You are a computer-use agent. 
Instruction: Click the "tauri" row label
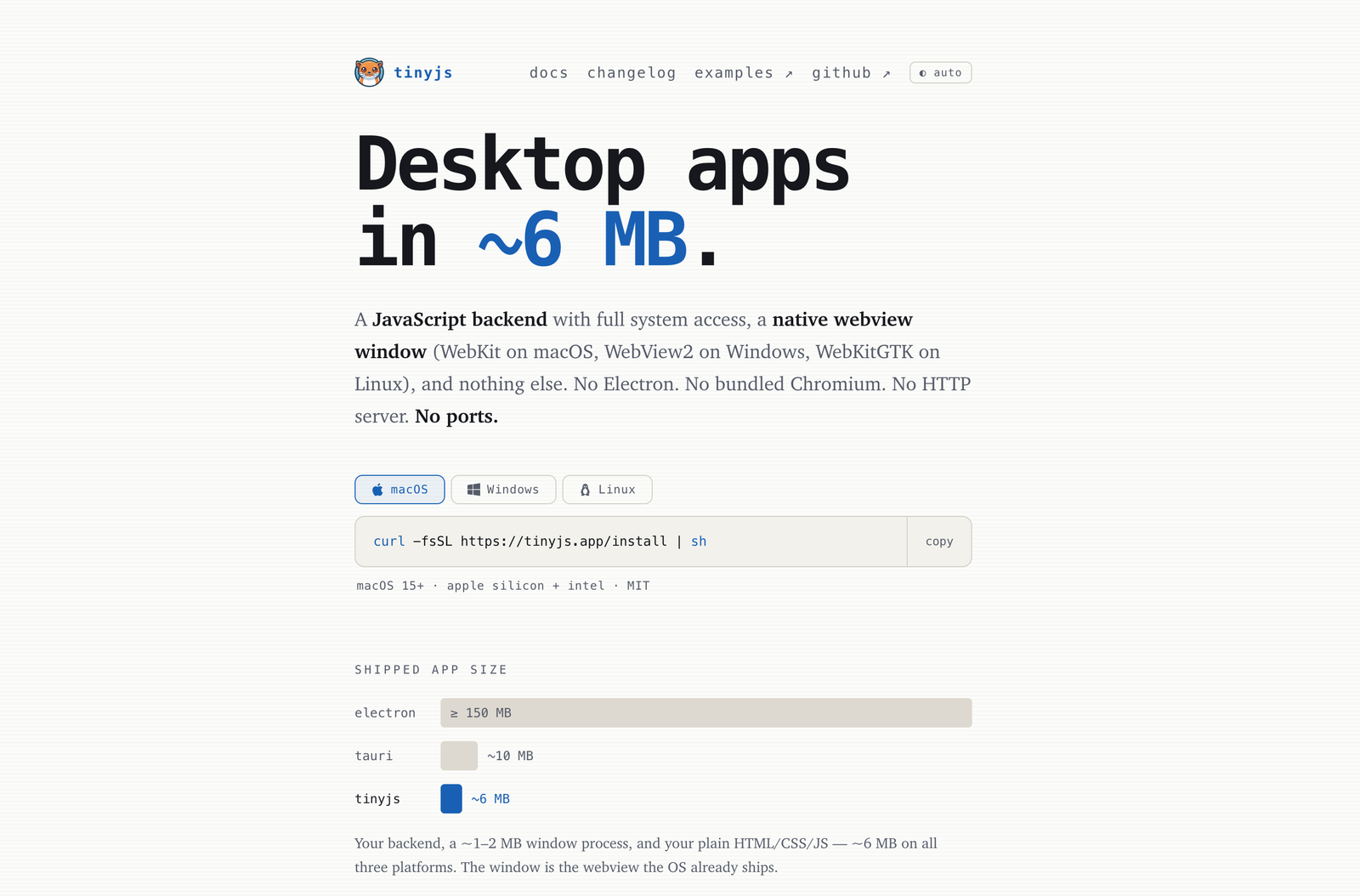point(374,756)
